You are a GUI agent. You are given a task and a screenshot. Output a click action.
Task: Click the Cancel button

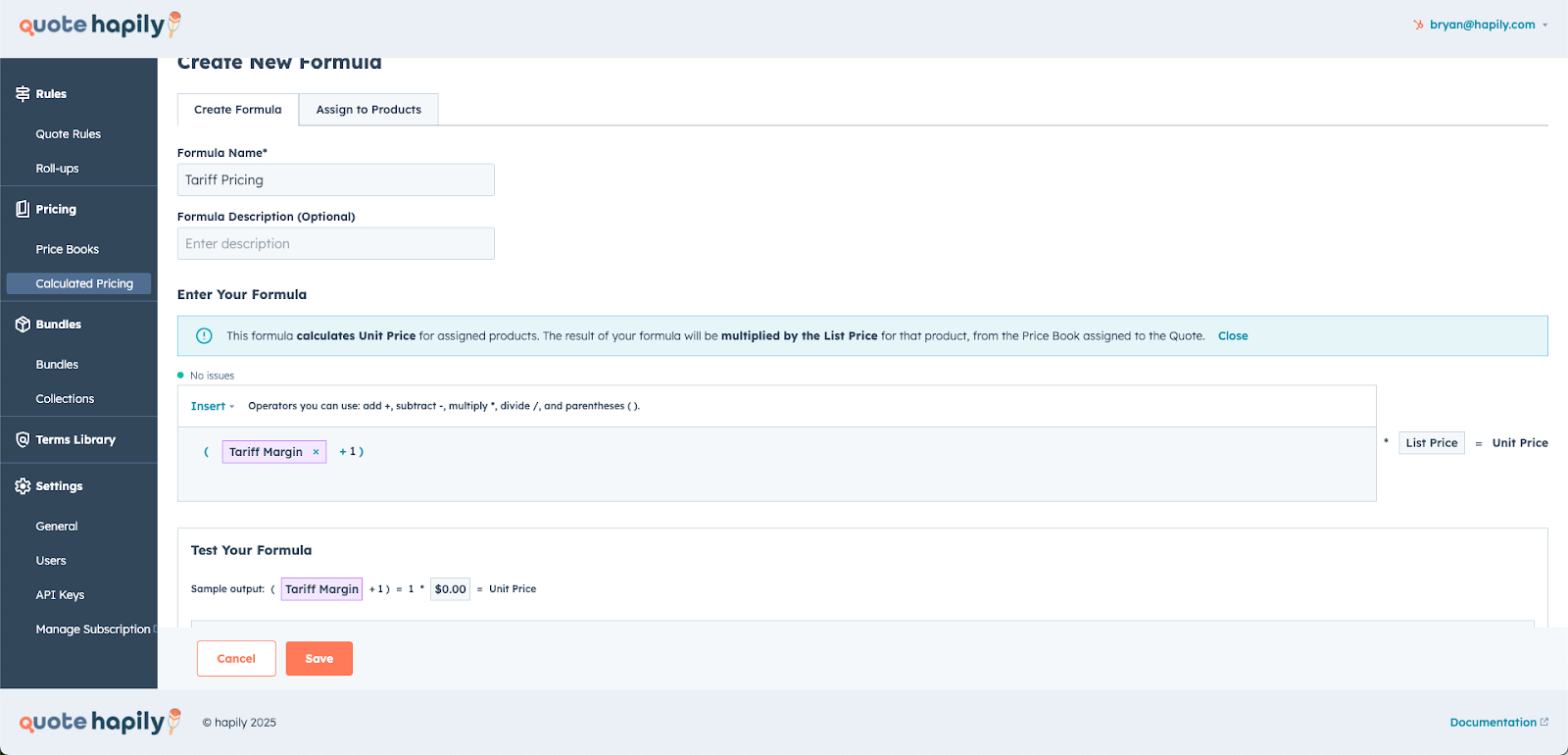pos(236,659)
